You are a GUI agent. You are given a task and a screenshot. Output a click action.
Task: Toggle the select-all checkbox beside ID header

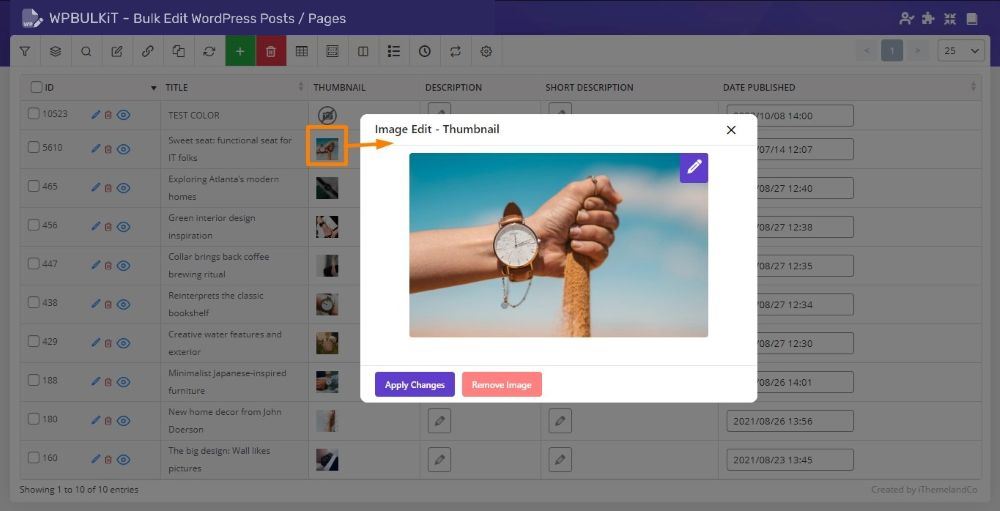(37, 87)
